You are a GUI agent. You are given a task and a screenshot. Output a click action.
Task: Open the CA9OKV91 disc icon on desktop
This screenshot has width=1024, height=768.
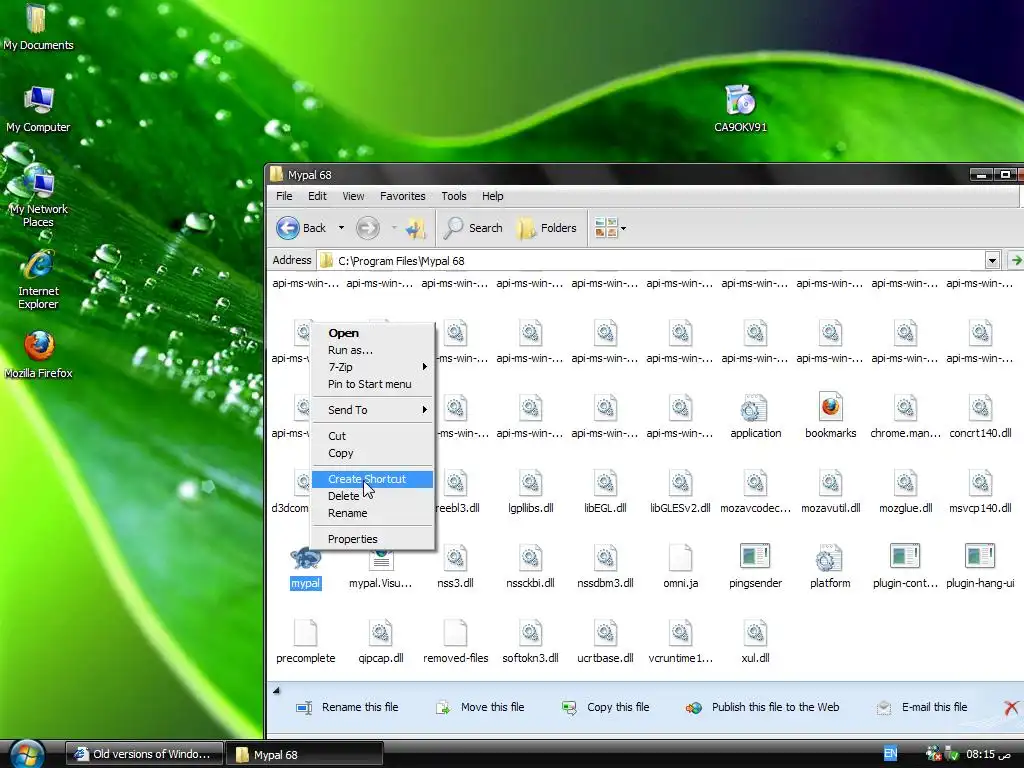pos(740,108)
